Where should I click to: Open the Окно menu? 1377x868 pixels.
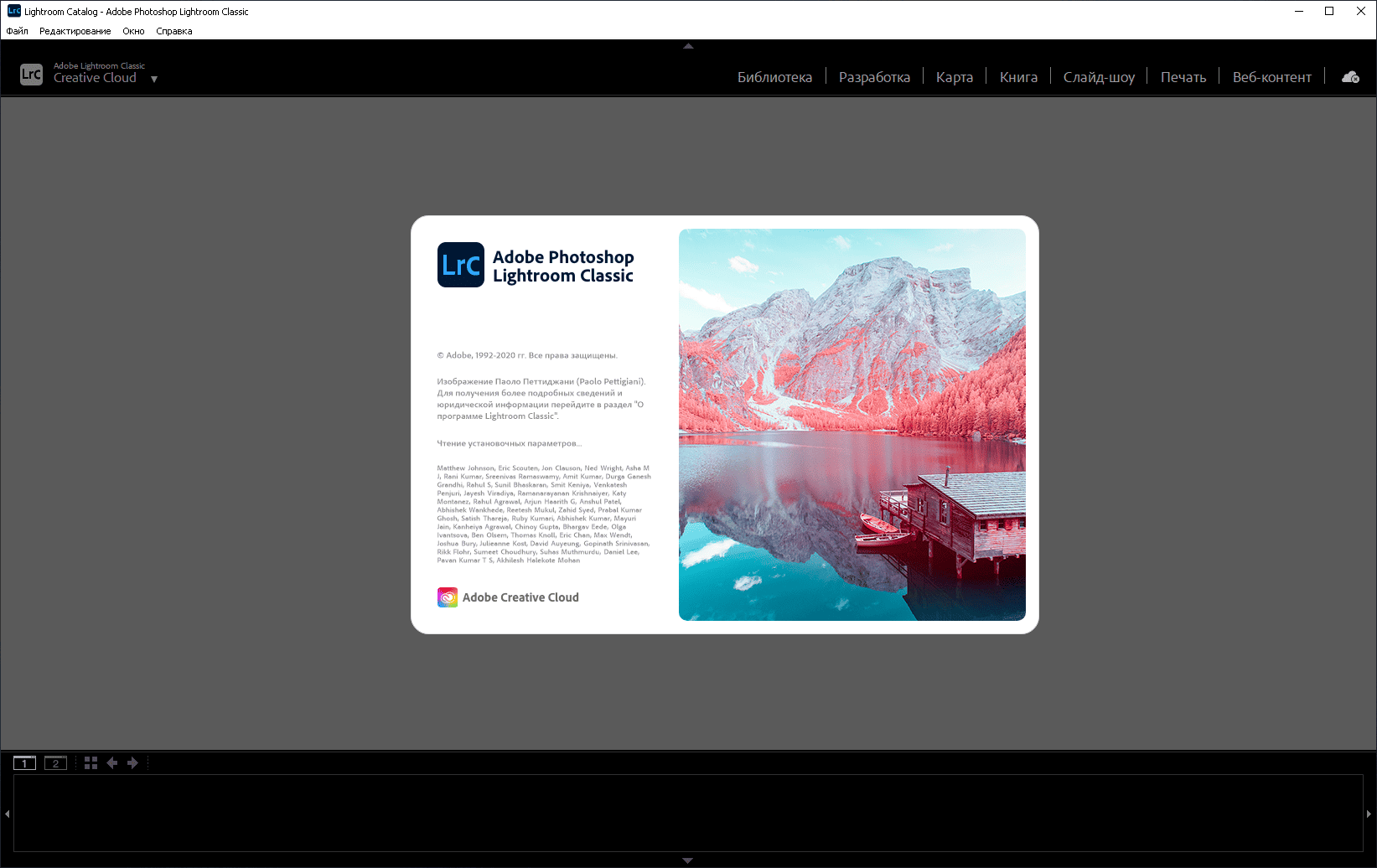tap(133, 31)
